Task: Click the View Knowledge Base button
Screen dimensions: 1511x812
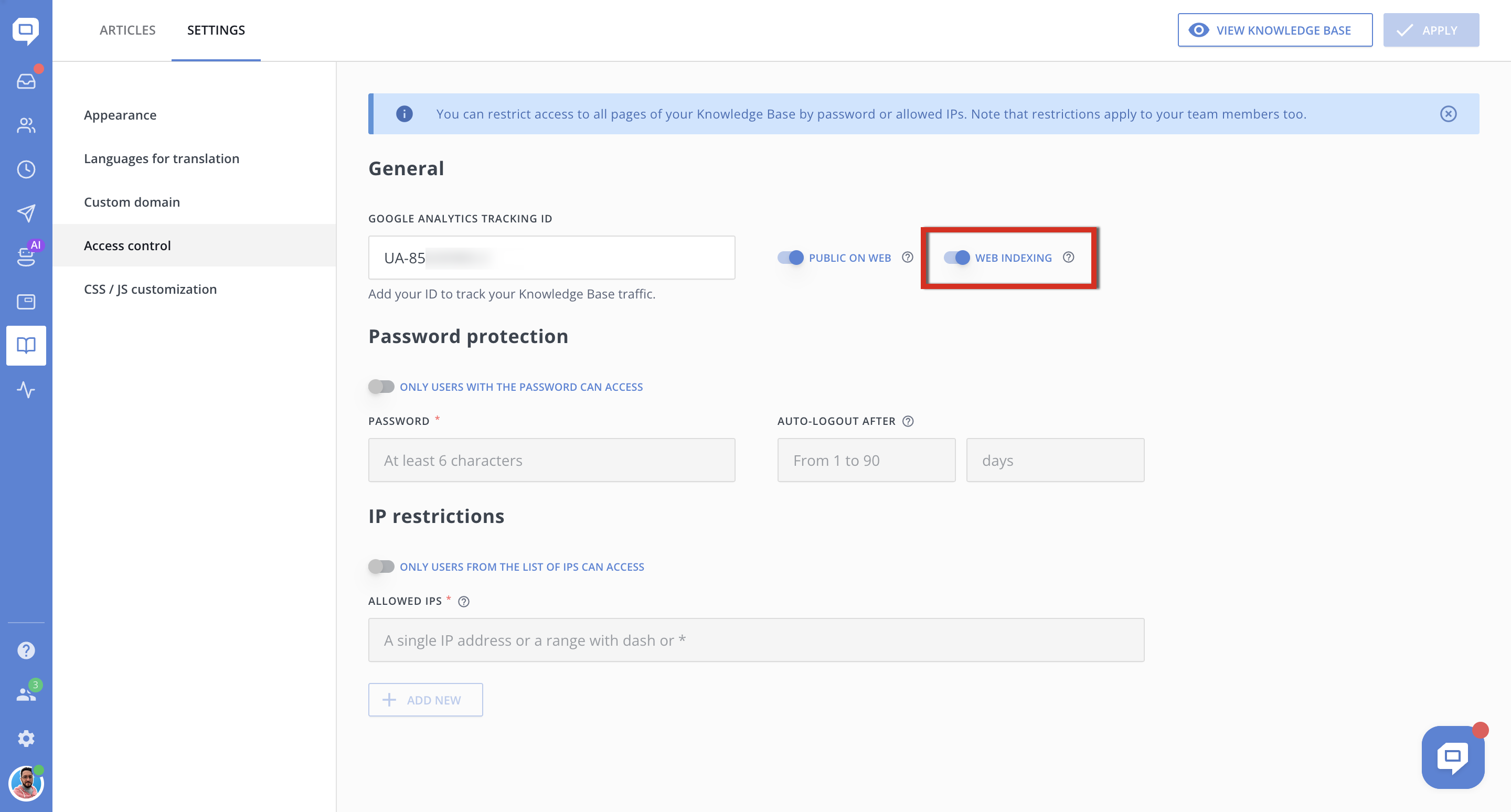Action: click(x=1274, y=30)
